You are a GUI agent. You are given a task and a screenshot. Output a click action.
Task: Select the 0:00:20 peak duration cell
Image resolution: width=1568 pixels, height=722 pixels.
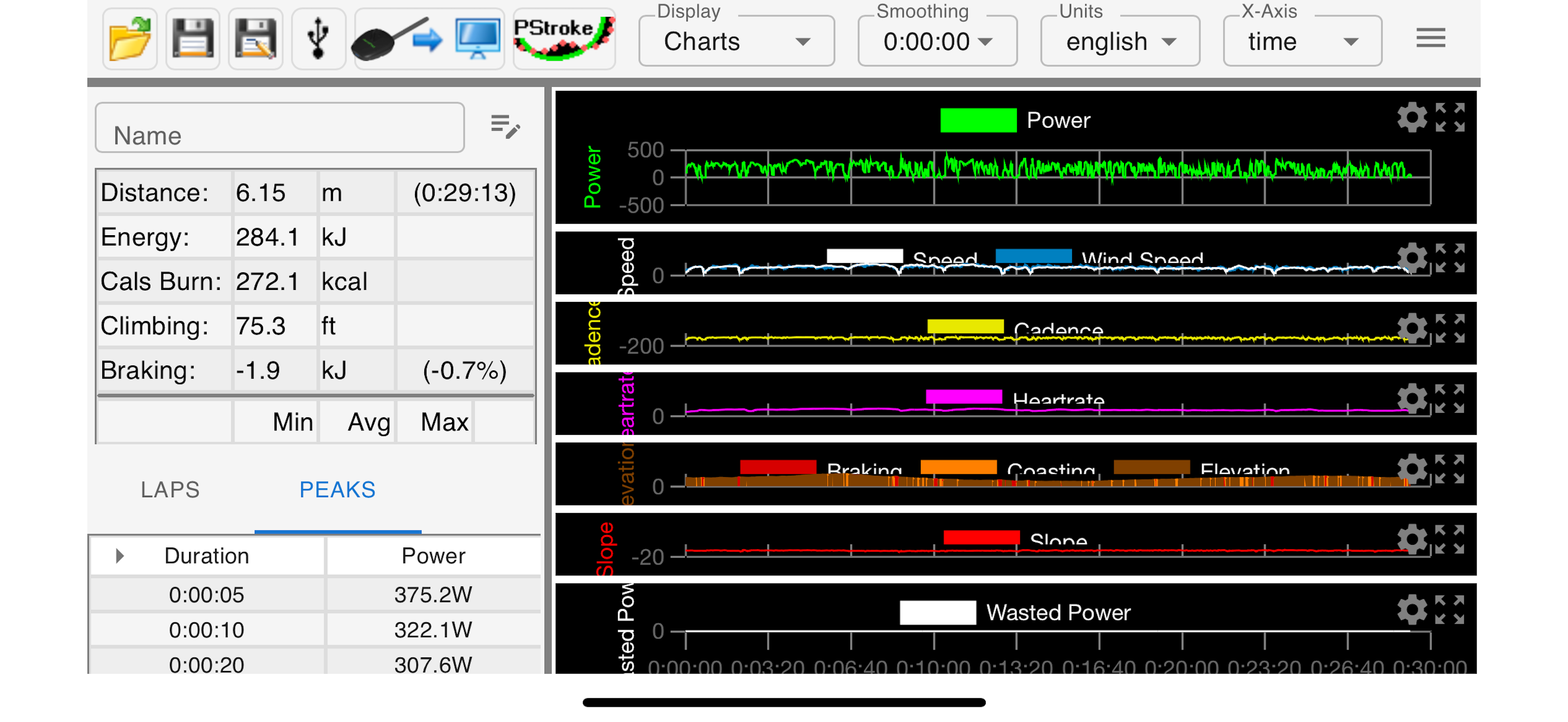(x=207, y=665)
